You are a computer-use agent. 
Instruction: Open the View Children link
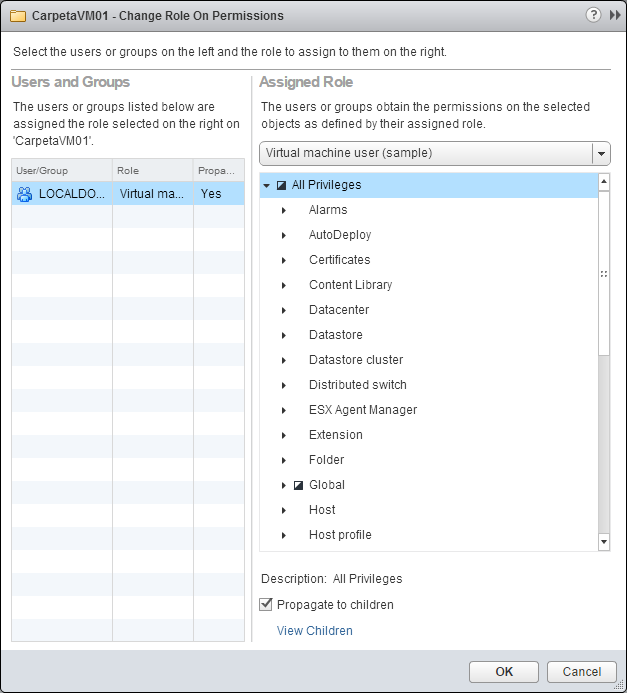click(315, 631)
